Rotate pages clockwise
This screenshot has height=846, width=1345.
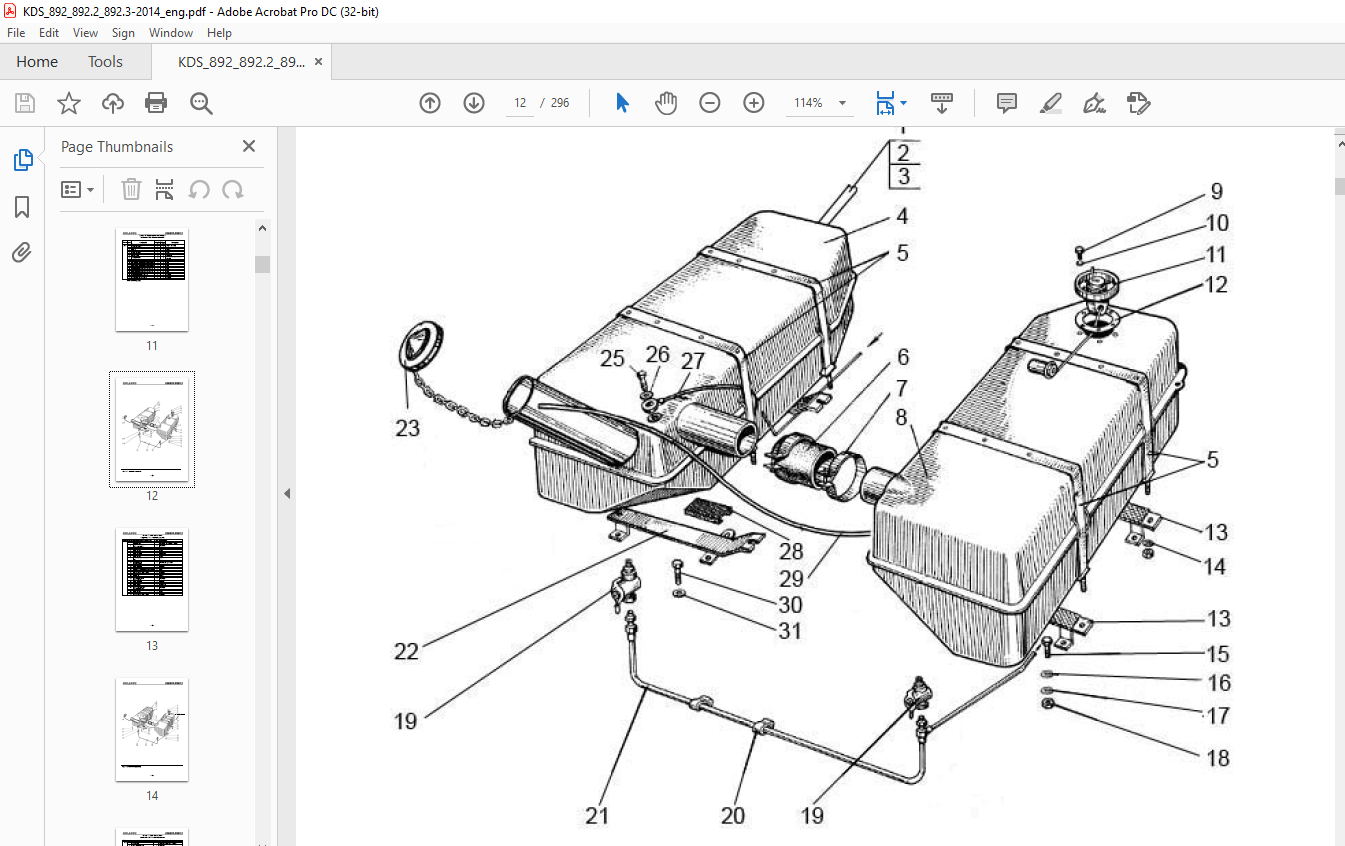point(233,189)
